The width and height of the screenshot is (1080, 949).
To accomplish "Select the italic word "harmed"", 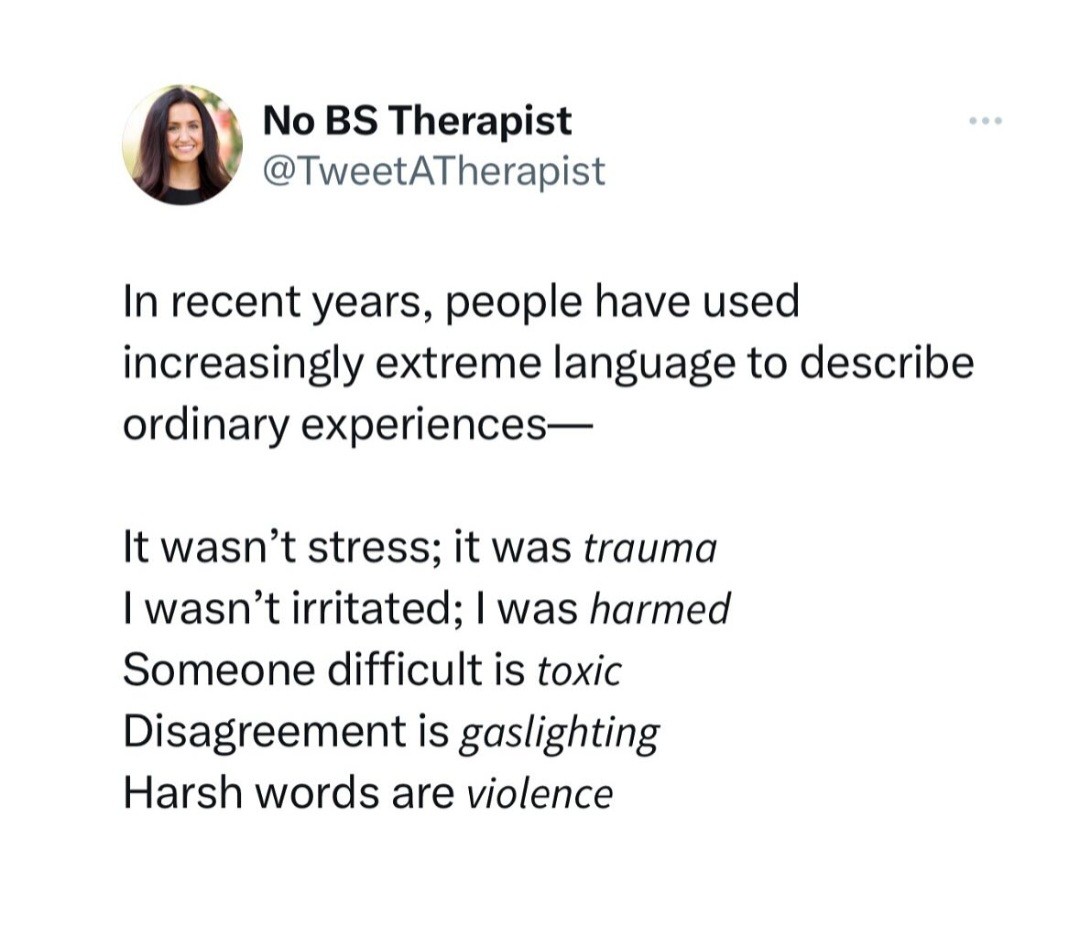I will point(660,609).
